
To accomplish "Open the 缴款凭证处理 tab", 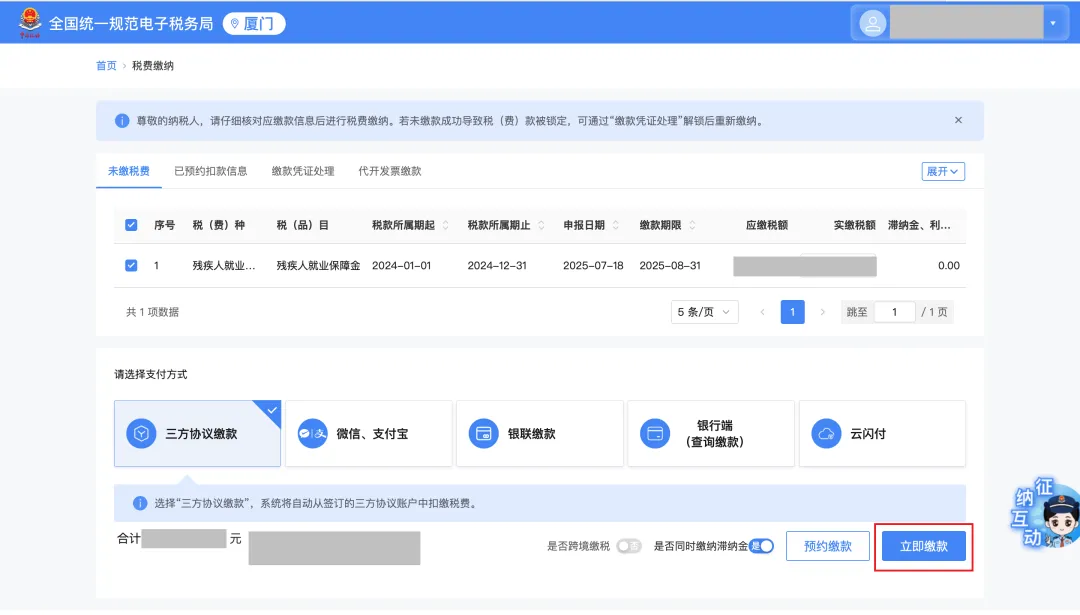I will pos(303,171).
